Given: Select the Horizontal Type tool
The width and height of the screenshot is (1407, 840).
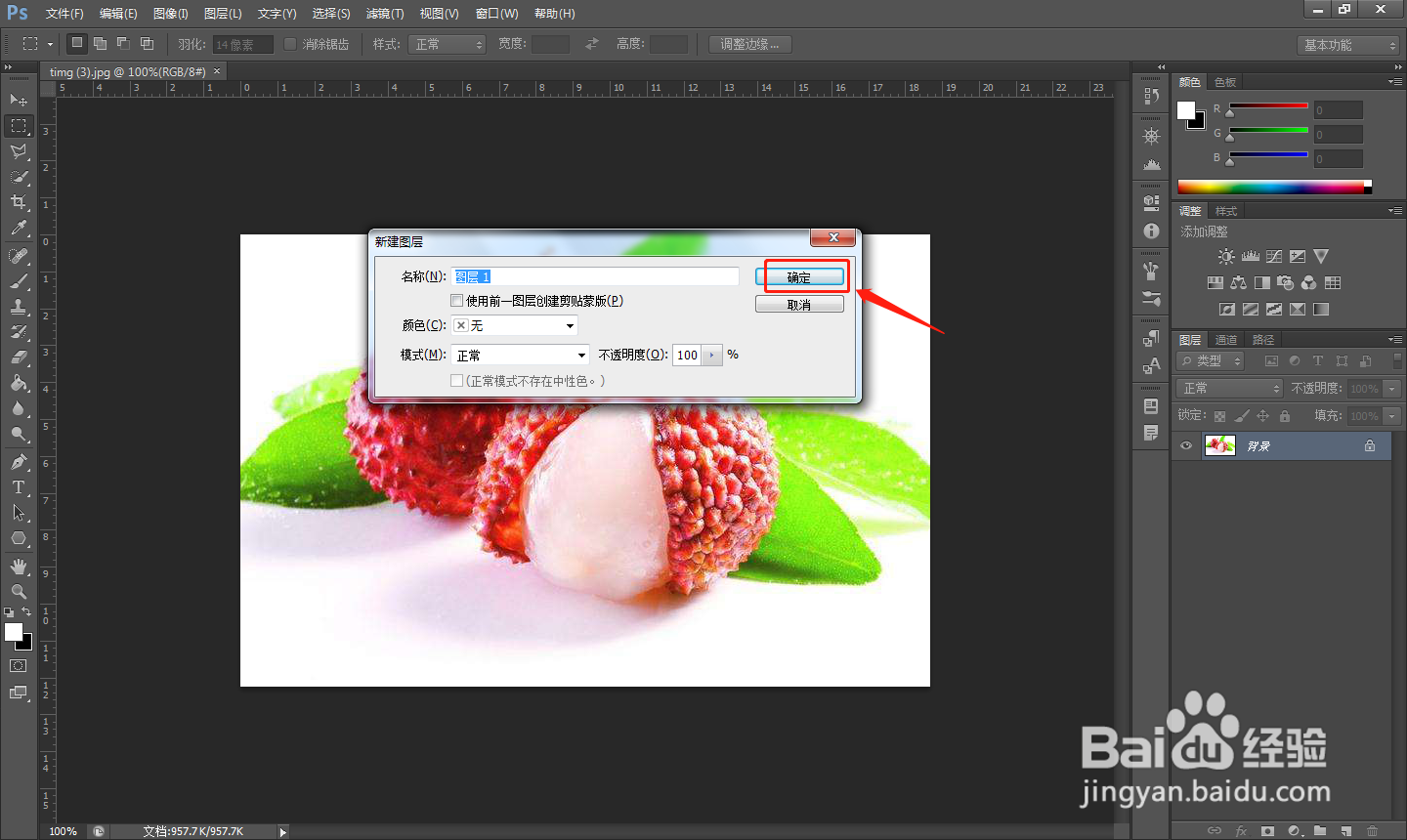Looking at the screenshot, I should pos(19,487).
